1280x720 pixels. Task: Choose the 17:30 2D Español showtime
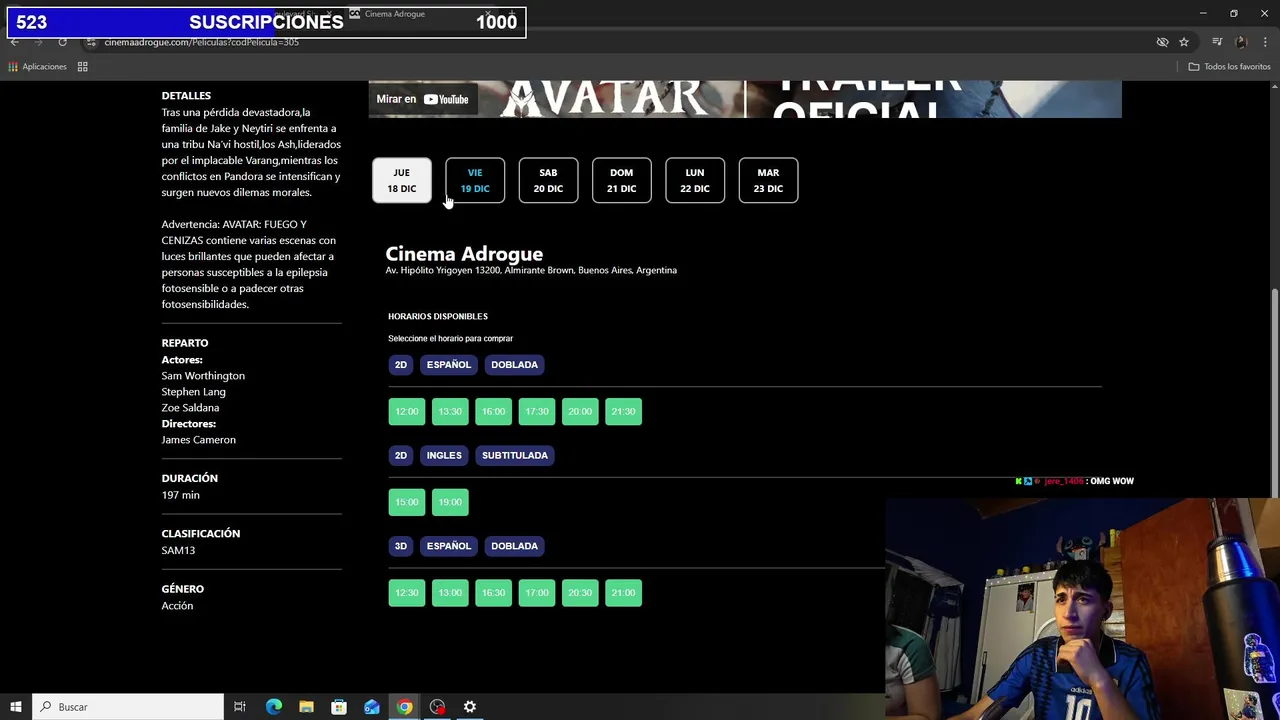pos(537,411)
